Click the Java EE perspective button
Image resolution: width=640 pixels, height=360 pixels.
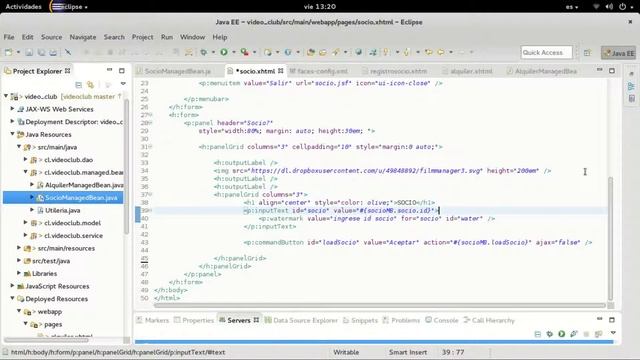point(619,53)
